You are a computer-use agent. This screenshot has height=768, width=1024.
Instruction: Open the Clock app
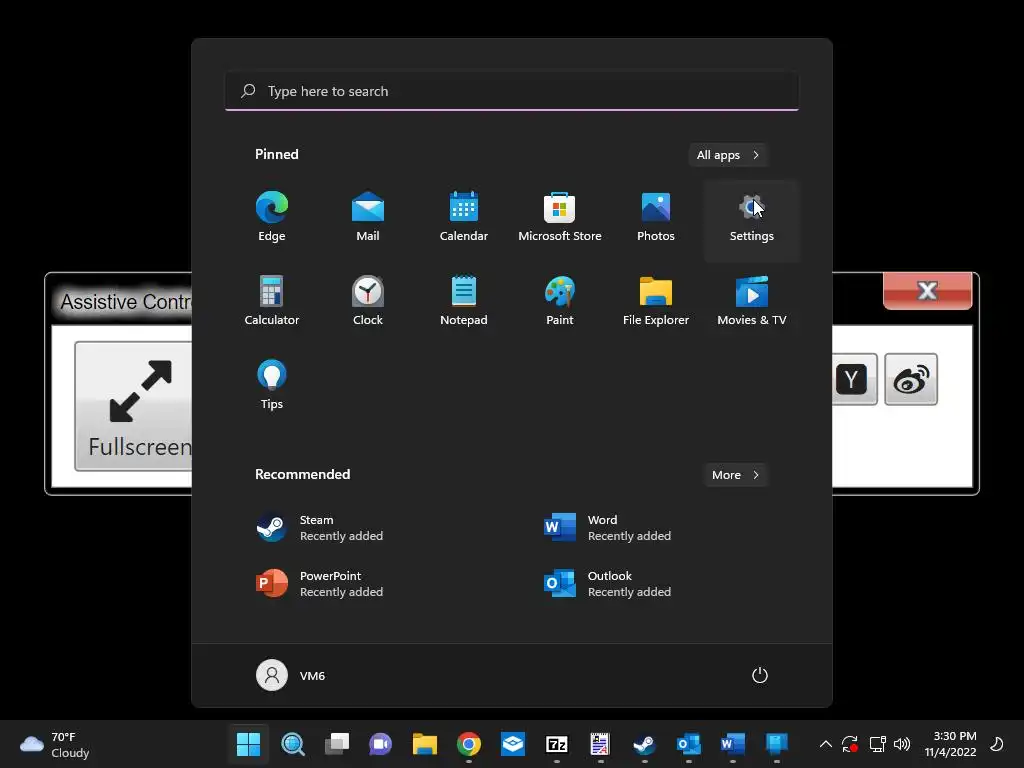click(x=368, y=301)
